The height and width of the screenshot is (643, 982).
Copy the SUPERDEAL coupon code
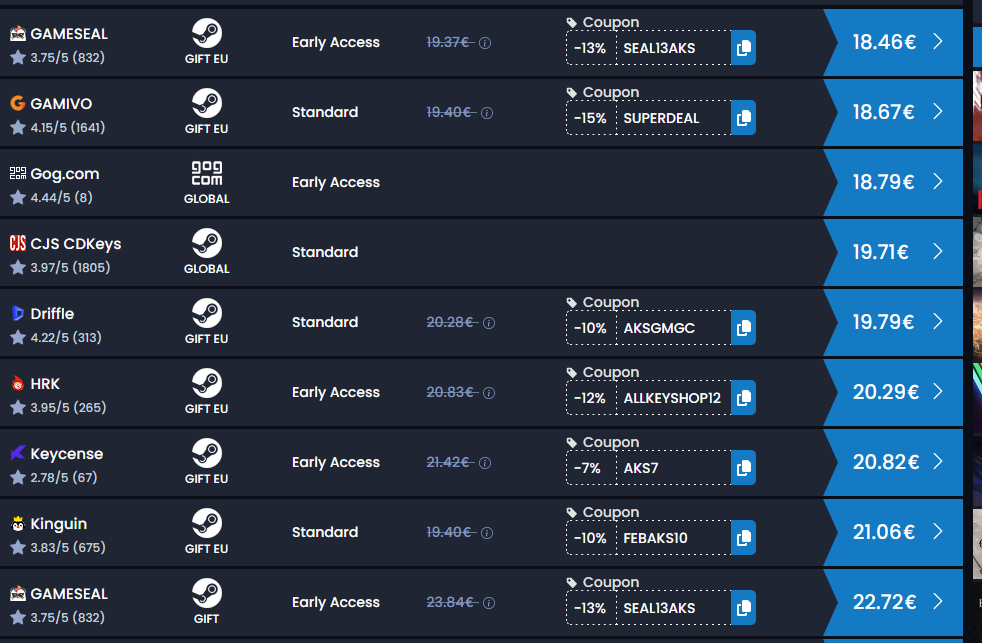(x=743, y=118)
